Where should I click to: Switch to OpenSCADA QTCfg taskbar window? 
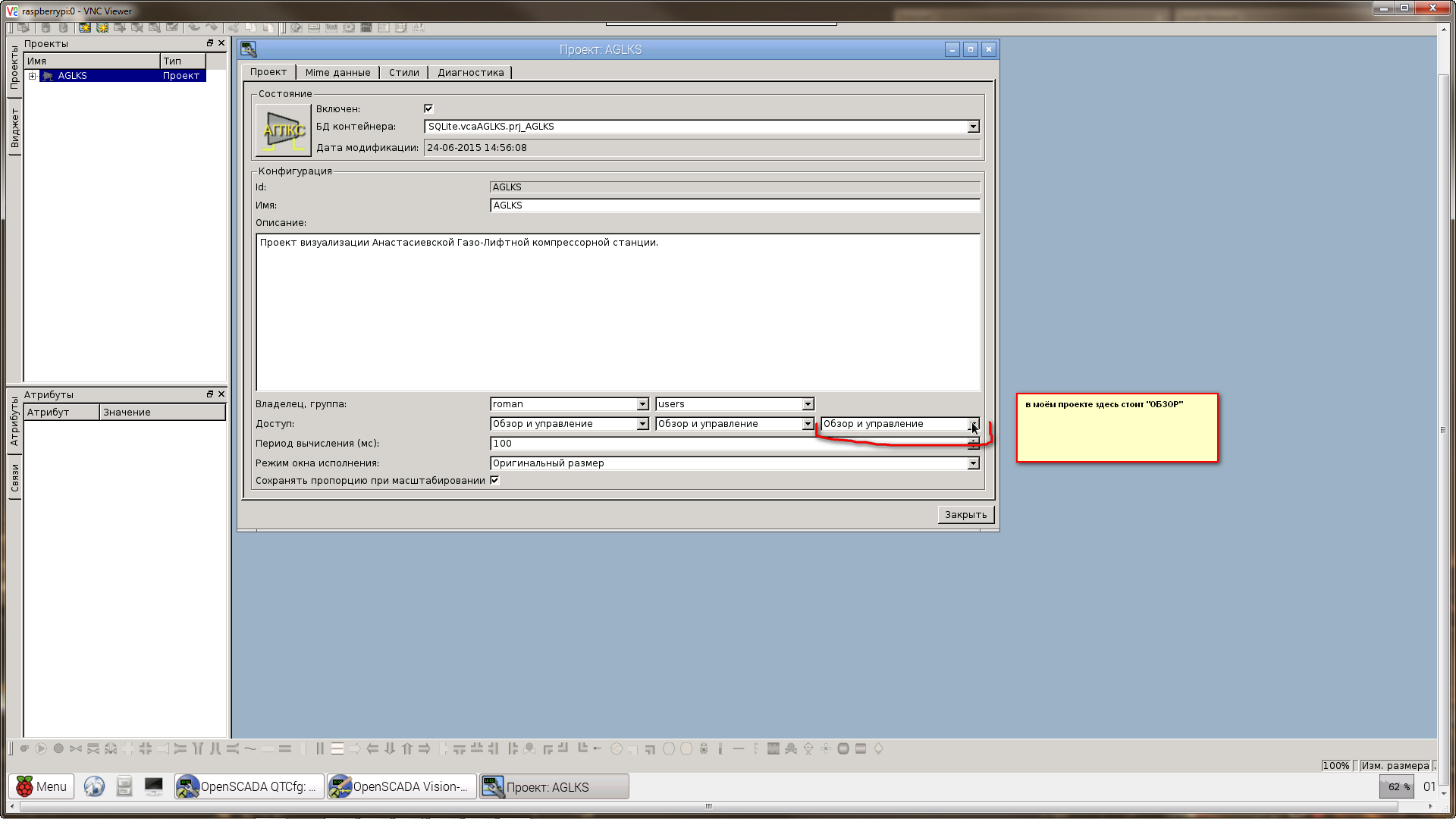(249, 786)
